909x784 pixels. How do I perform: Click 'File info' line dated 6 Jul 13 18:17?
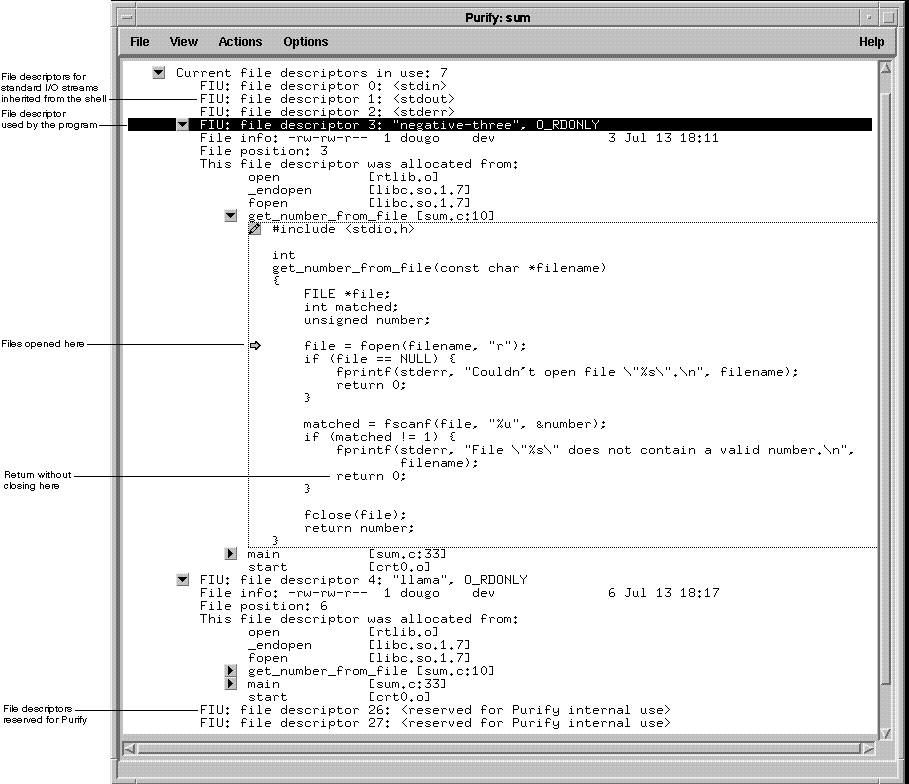(x=459, y=593)
